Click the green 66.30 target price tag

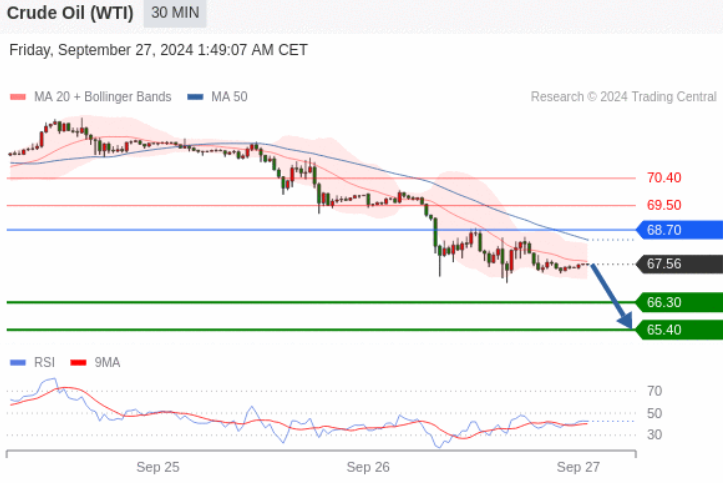(x=679, y=302)
